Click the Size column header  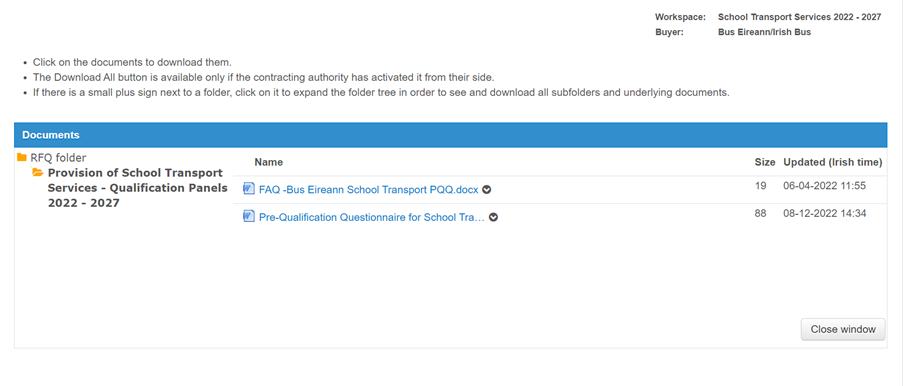(765, 162)
